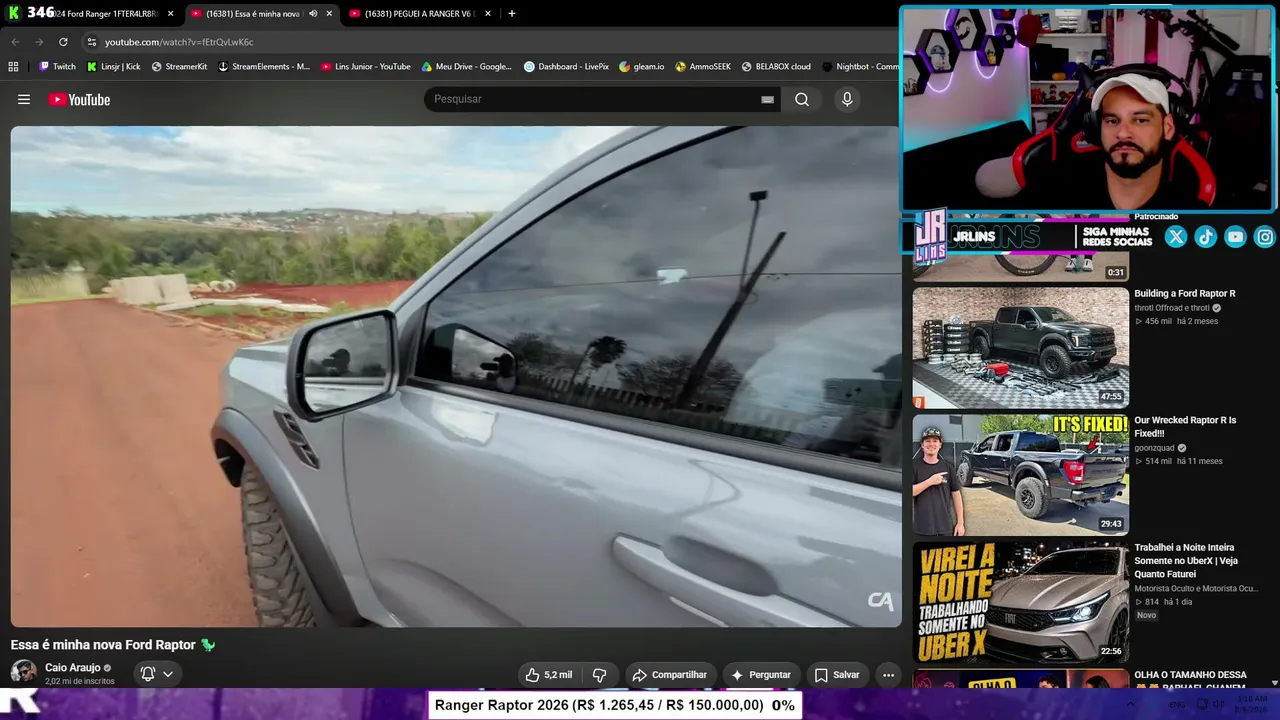The height and width of the screenshot is (720, 1280).
Task: Click the Perguntar button
Action: 760,675
